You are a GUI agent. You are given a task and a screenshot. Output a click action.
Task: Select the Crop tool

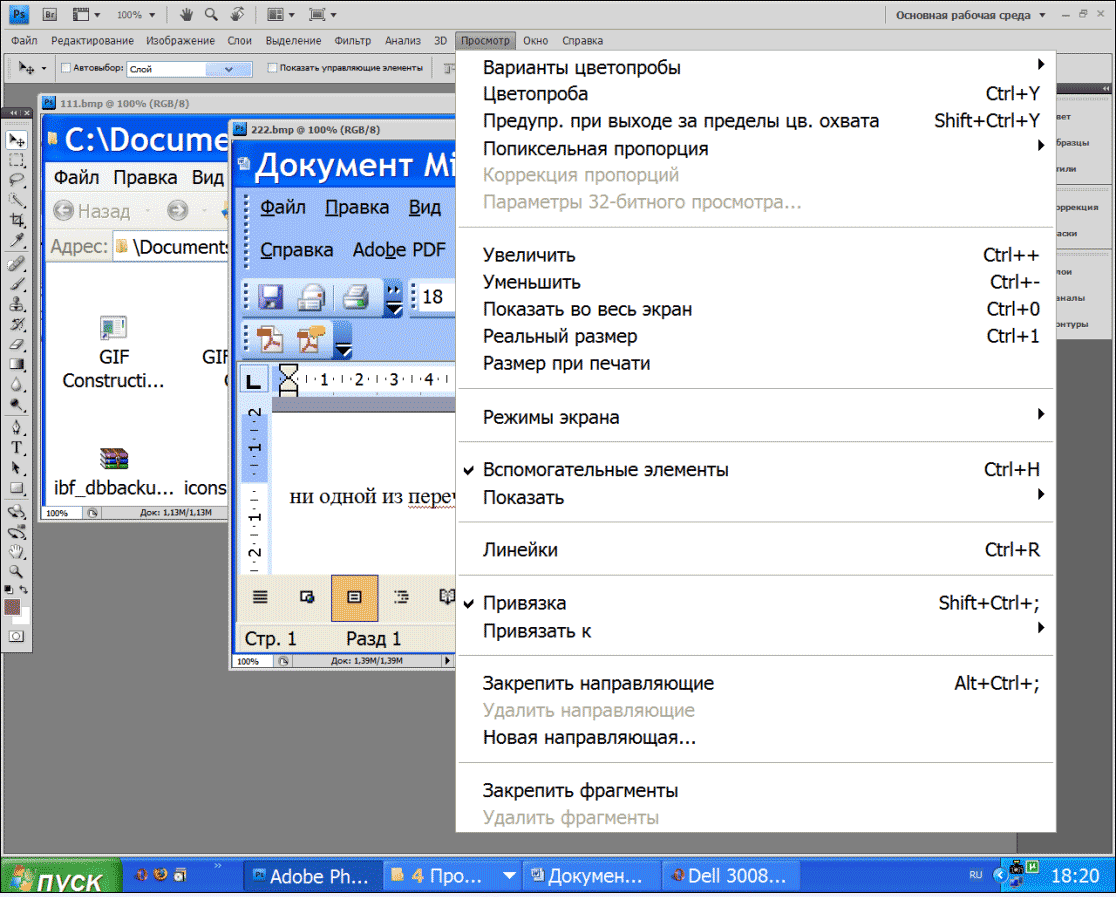click(17, 220)
